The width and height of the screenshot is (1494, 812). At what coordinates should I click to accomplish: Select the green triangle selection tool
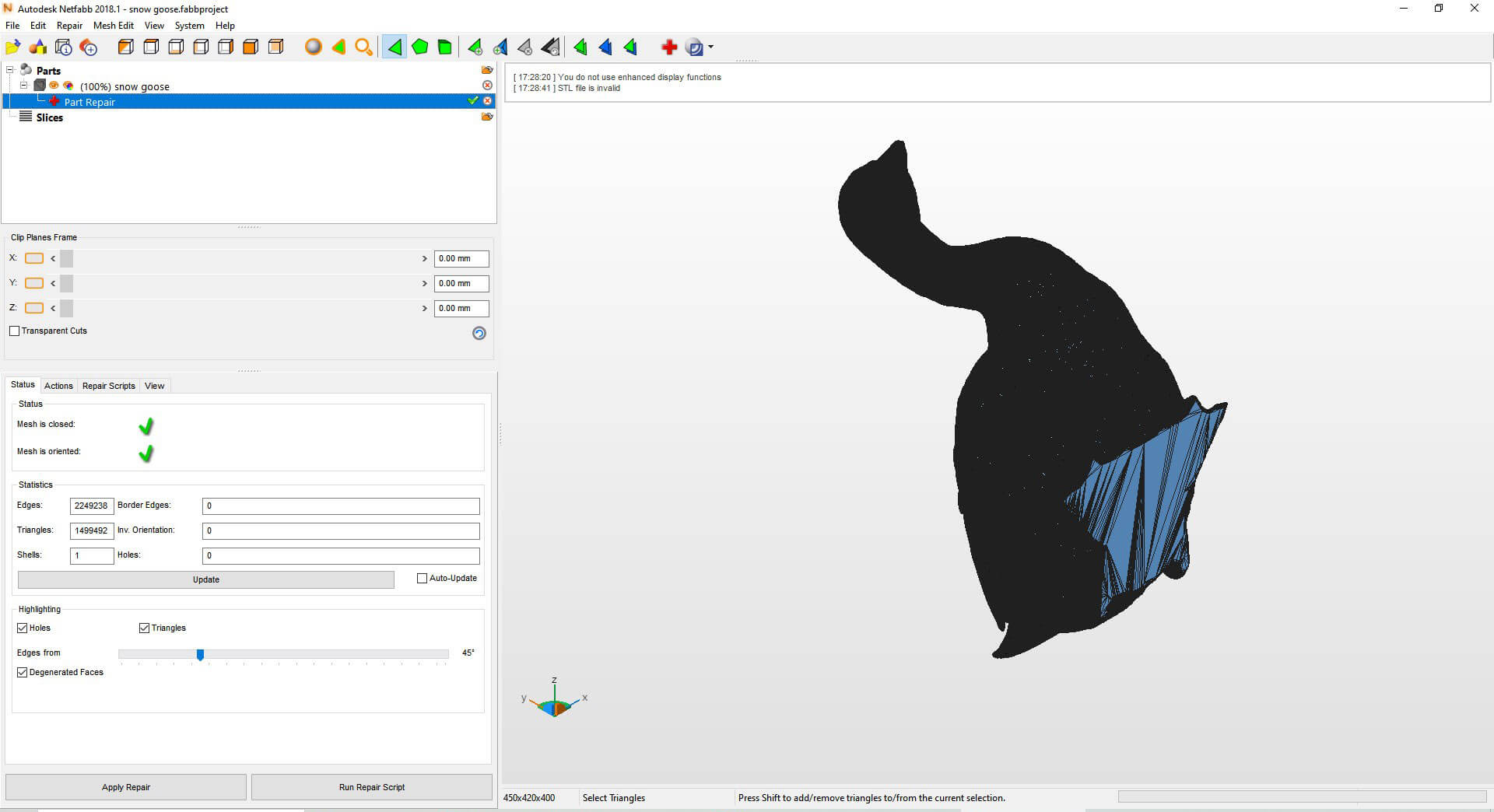point(395,47)
